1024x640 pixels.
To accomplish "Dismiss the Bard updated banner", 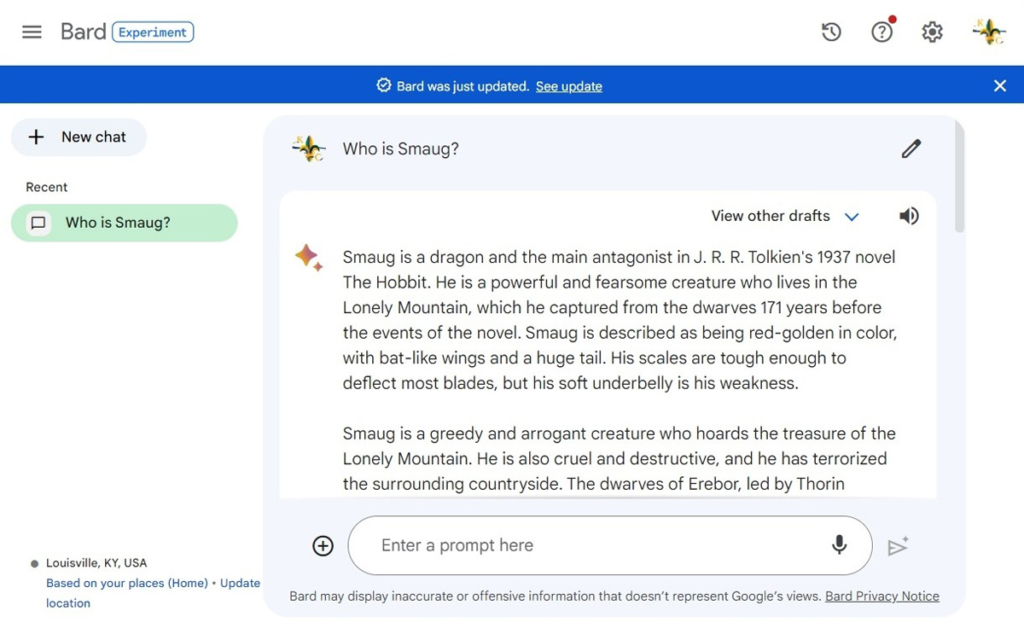I will point(1000,86).
